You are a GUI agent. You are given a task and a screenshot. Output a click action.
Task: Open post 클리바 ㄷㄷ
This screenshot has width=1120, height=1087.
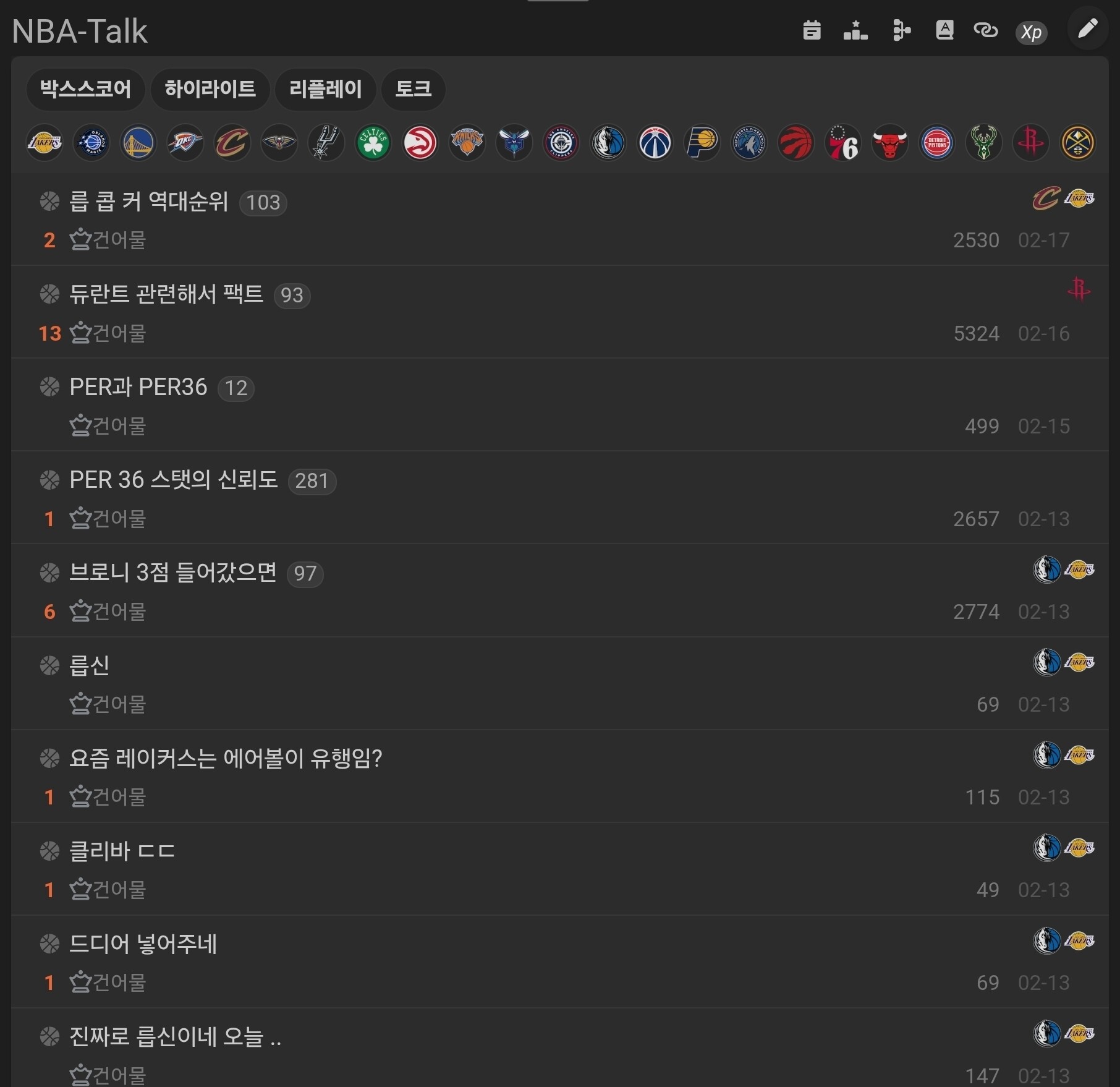pyautogui.click(x=122, y=851)
